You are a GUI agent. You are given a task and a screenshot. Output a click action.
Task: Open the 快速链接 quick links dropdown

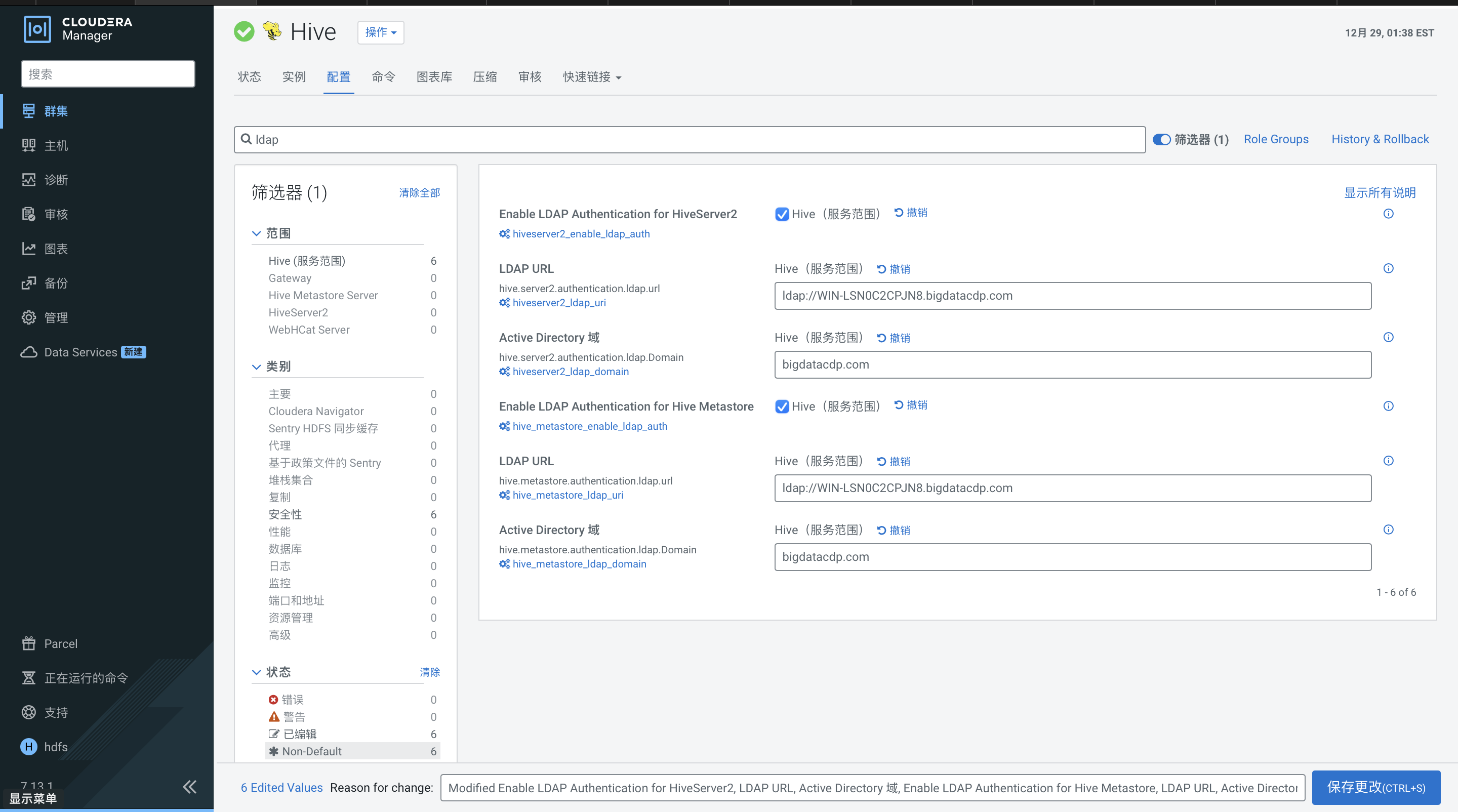point(591,77)
